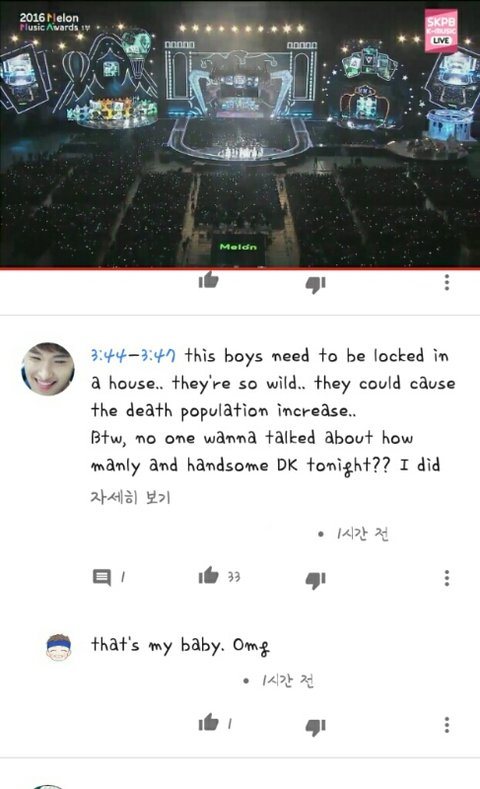This screenshot has width=480, height=789.
Task: View cartoon headband avatar profile
Action: pos(58,647)
